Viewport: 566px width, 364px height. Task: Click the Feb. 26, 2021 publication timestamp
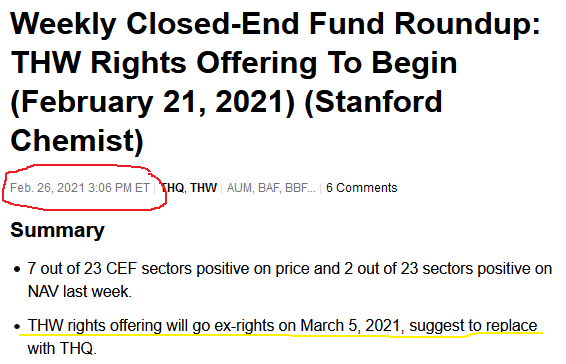click(80, 188)
